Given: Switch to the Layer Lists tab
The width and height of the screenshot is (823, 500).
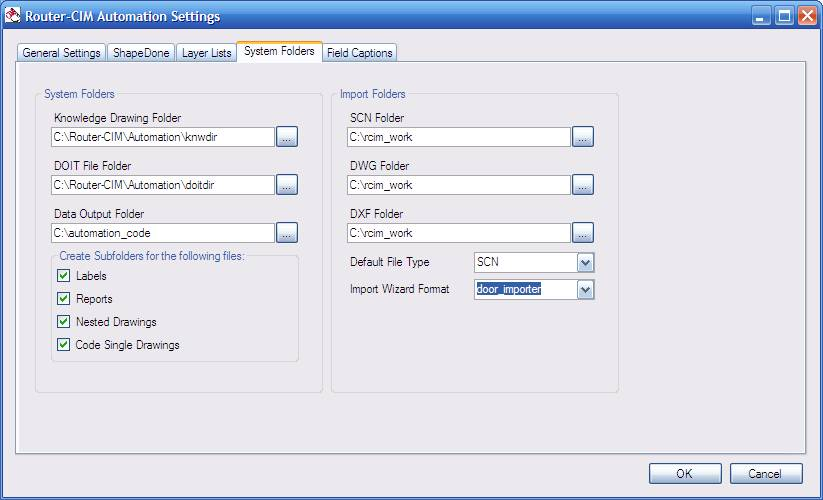Looking at the screenshot, I should pos(206,53).
